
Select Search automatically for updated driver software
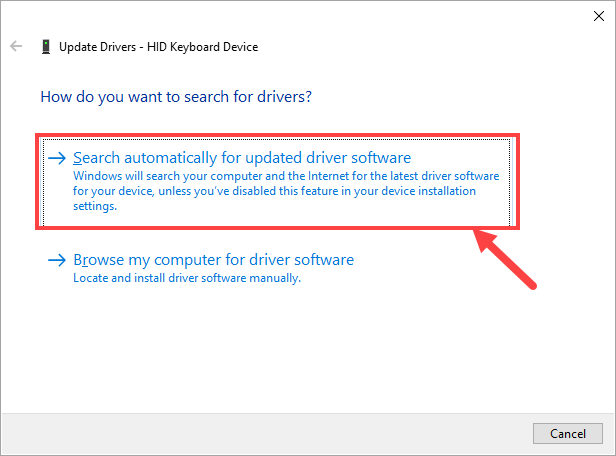pyautogui.click(x=242, y=158)
